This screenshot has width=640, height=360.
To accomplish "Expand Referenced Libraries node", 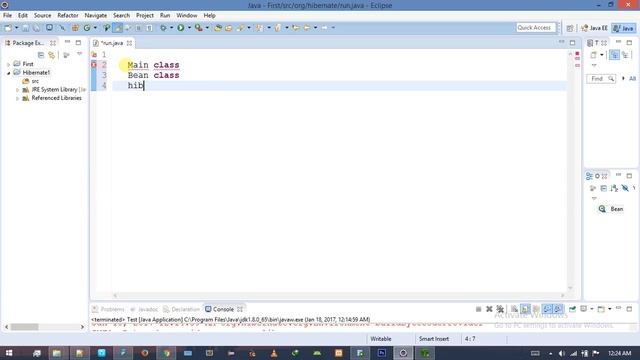I will pos(17,98).
